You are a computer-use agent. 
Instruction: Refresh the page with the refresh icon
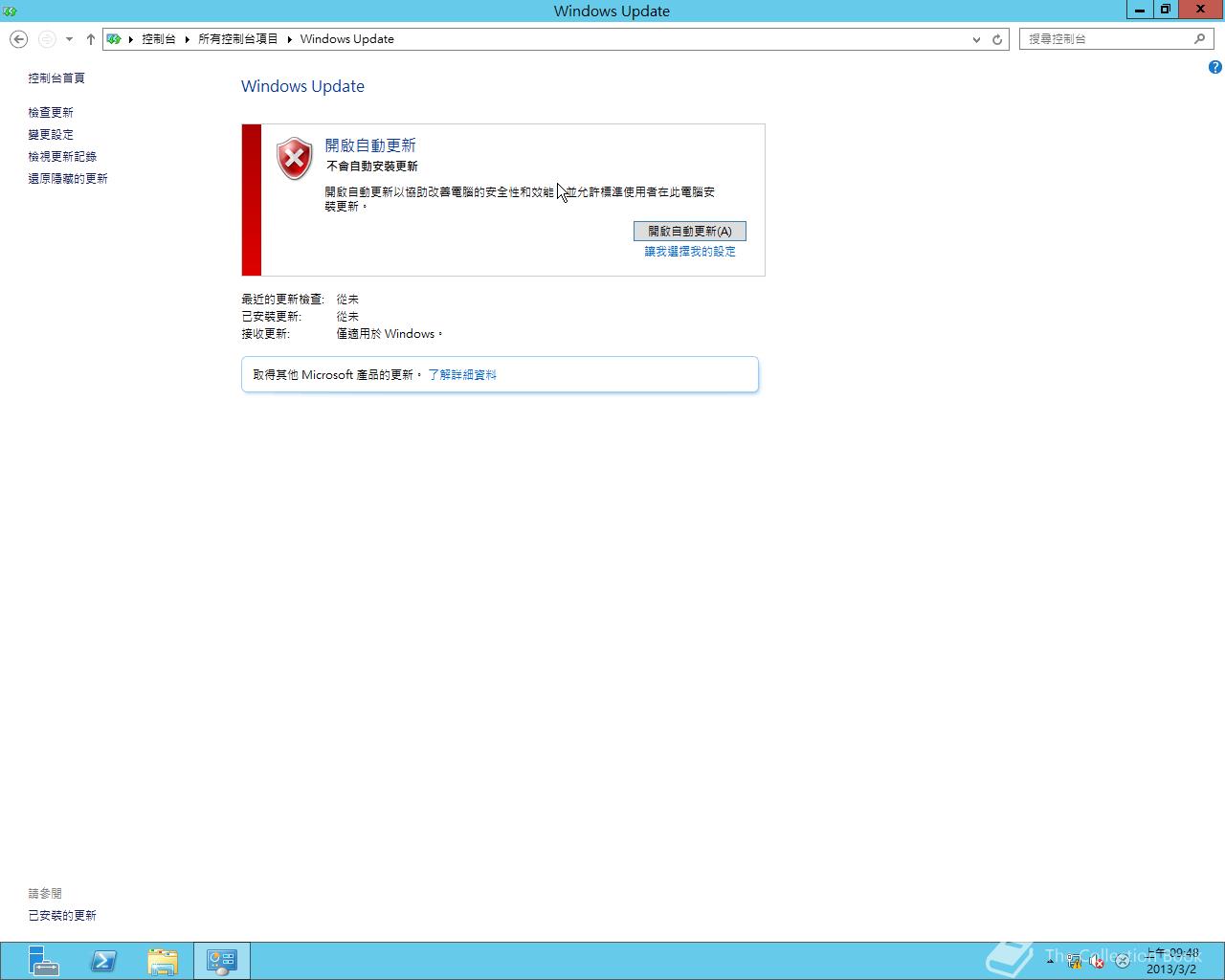[997, 39]
